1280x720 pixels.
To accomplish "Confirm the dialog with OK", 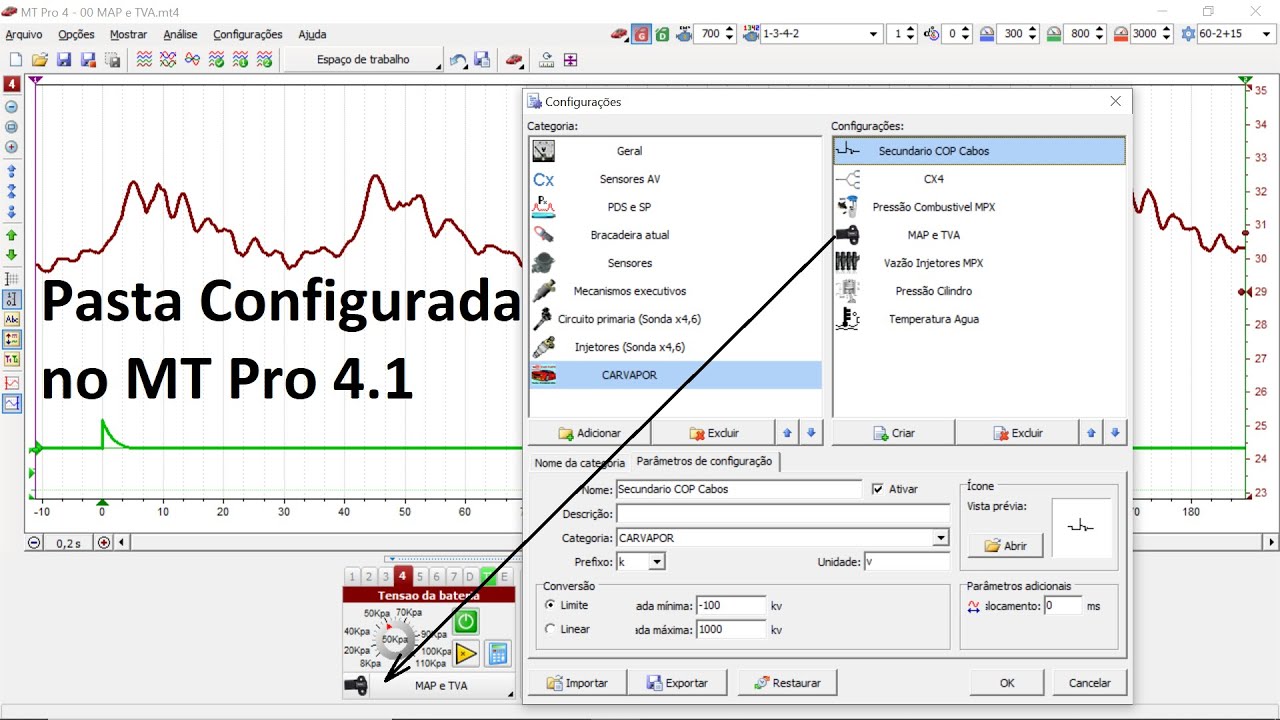I will (x=1007, y=683).
